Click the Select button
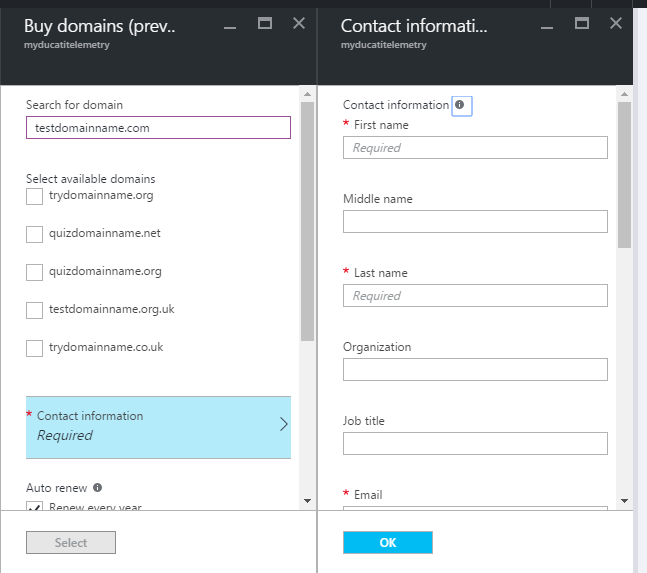This screenshot has height=573, width=647. 71,542
